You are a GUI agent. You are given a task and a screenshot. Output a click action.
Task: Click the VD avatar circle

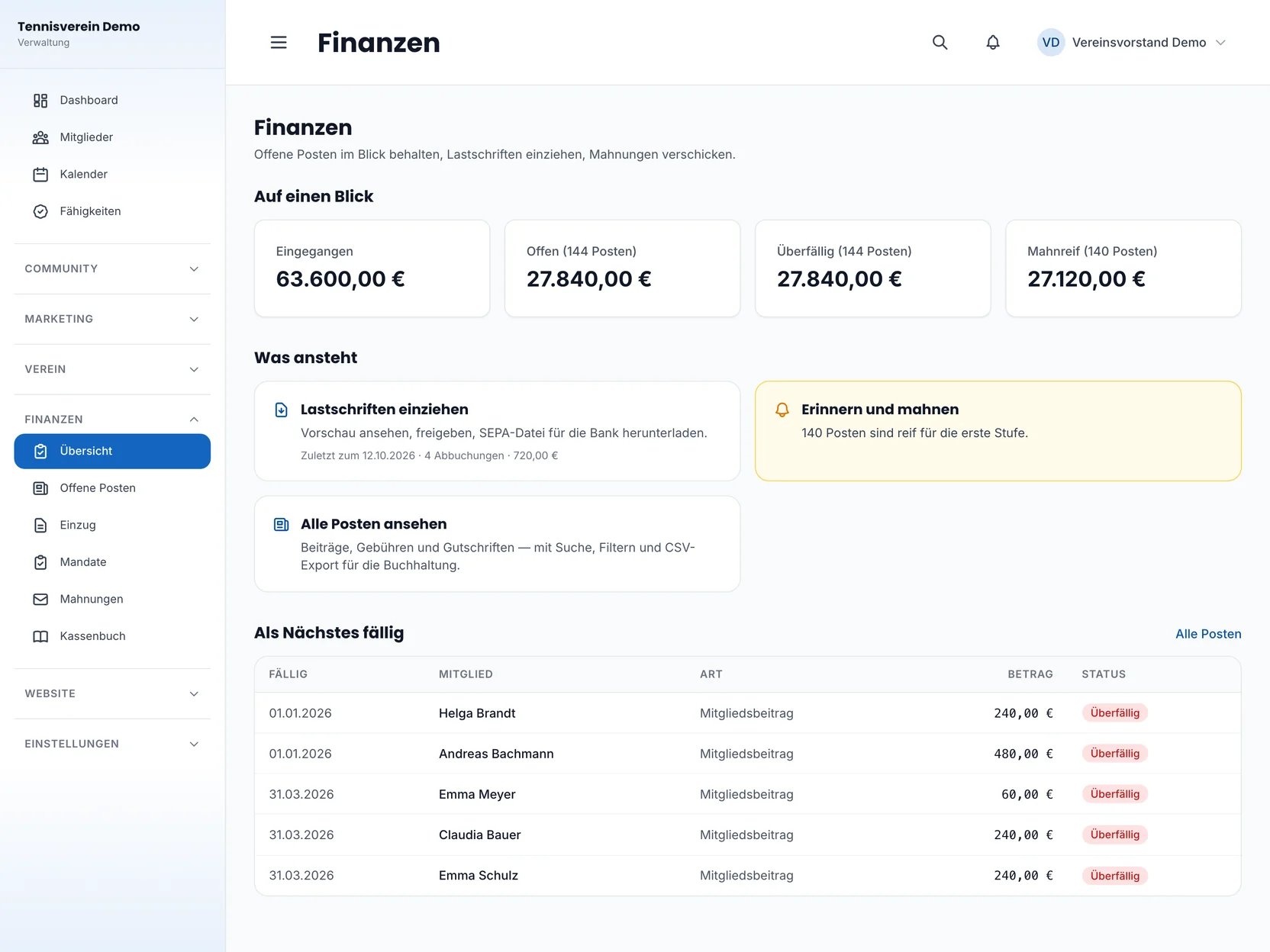tap(1050, 43)
